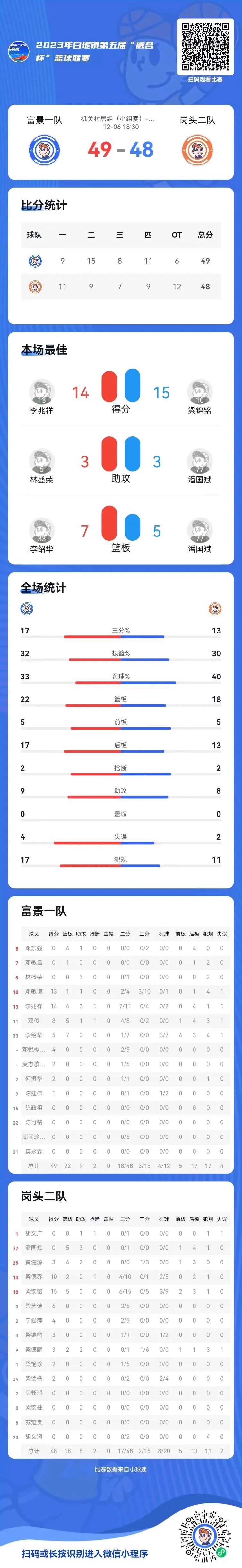This screenshot has height=1568, width=242.
Task: Select the 三分% stat bar
Action: pos(114,637)
